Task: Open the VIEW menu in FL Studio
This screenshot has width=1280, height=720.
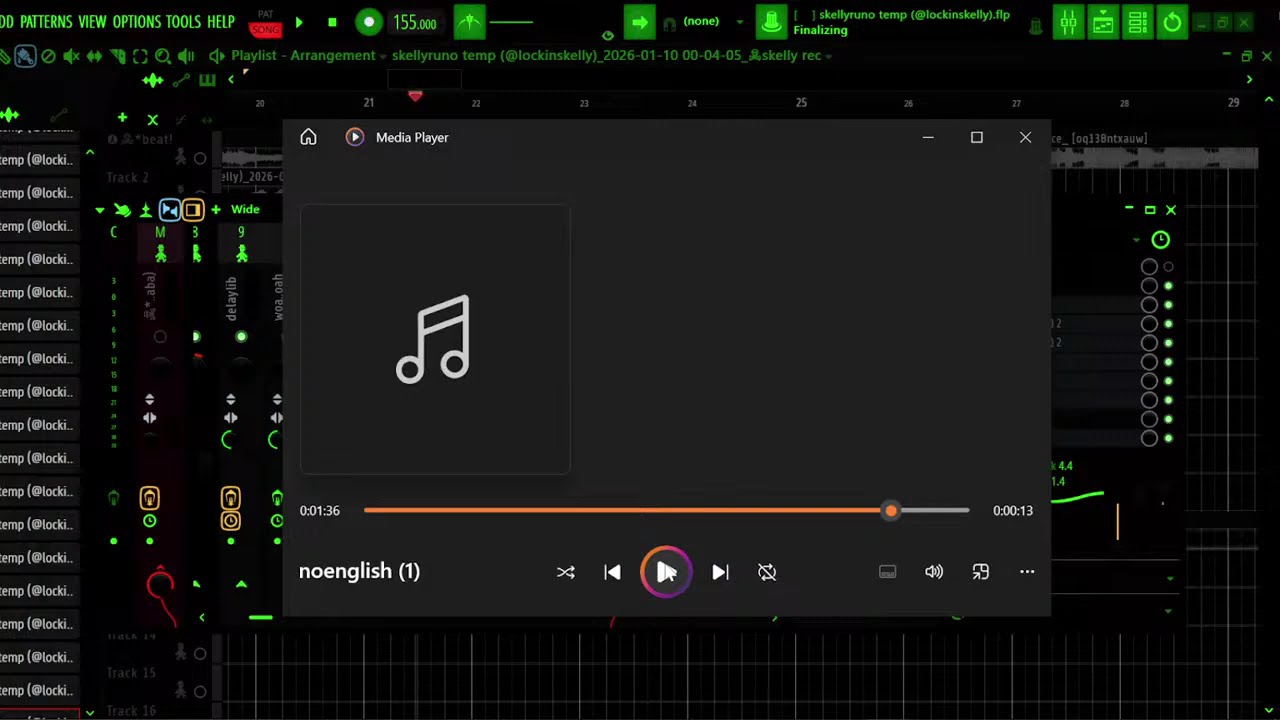Action: click(92, 21)
